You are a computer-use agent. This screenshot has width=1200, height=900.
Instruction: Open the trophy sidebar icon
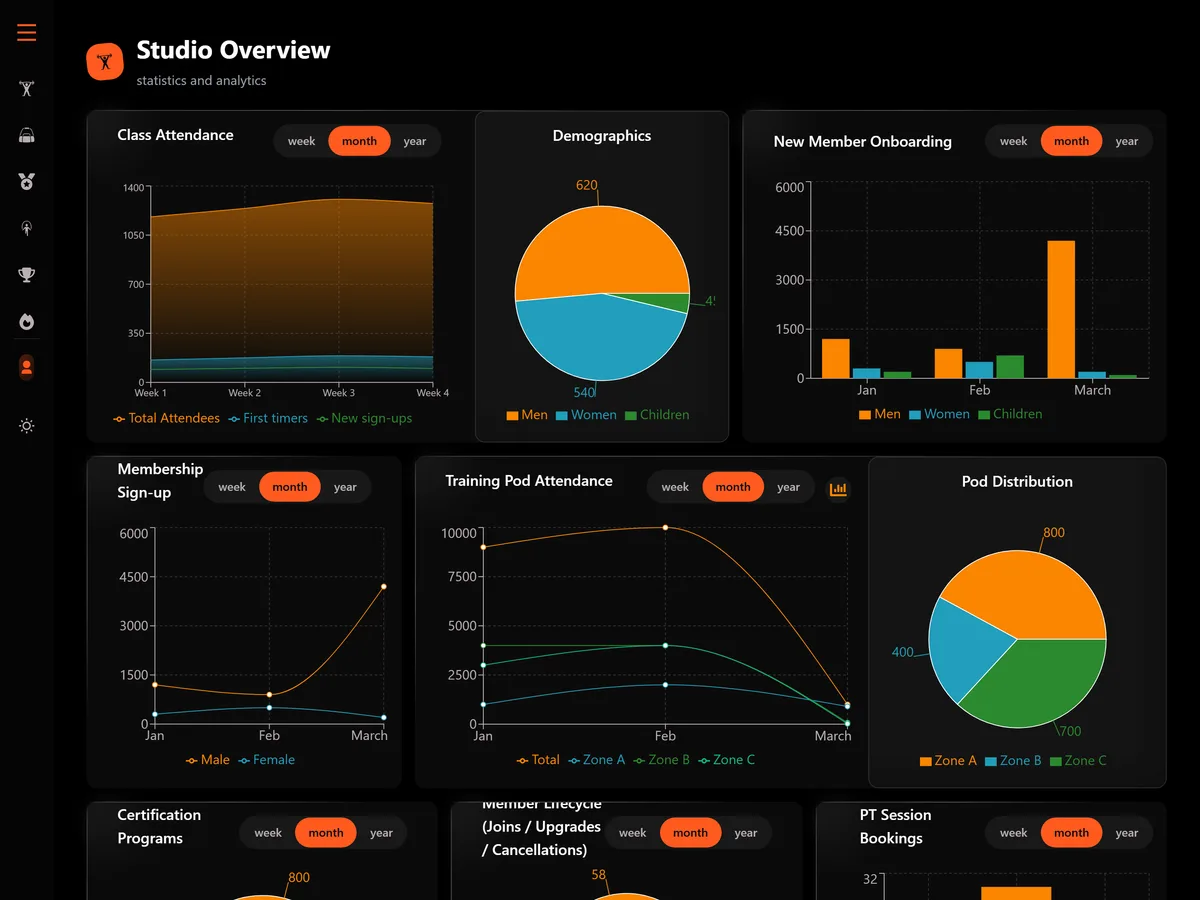27,275
